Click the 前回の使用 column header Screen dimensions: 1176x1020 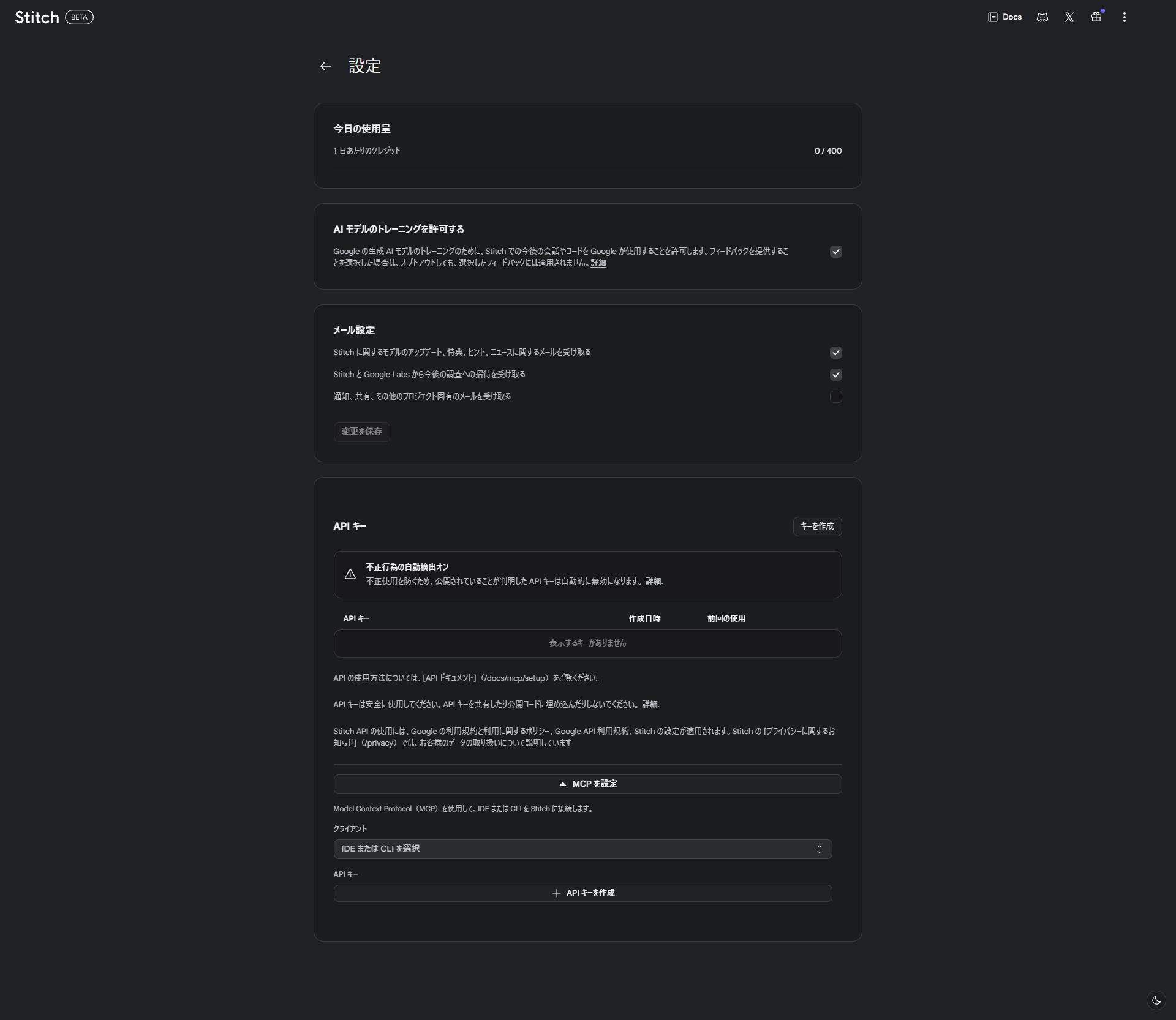[726, 619]
